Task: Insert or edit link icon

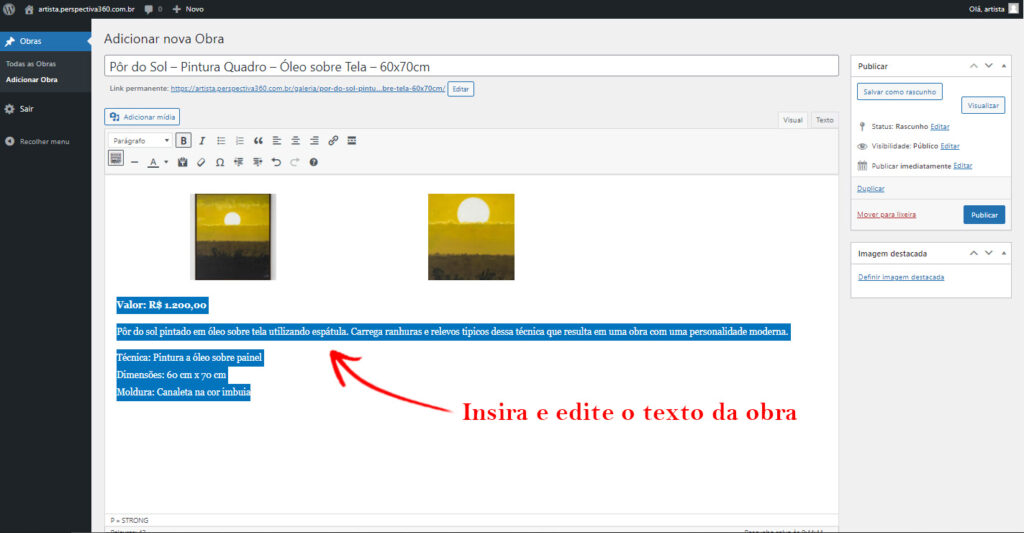Action: tap(333, 140)
